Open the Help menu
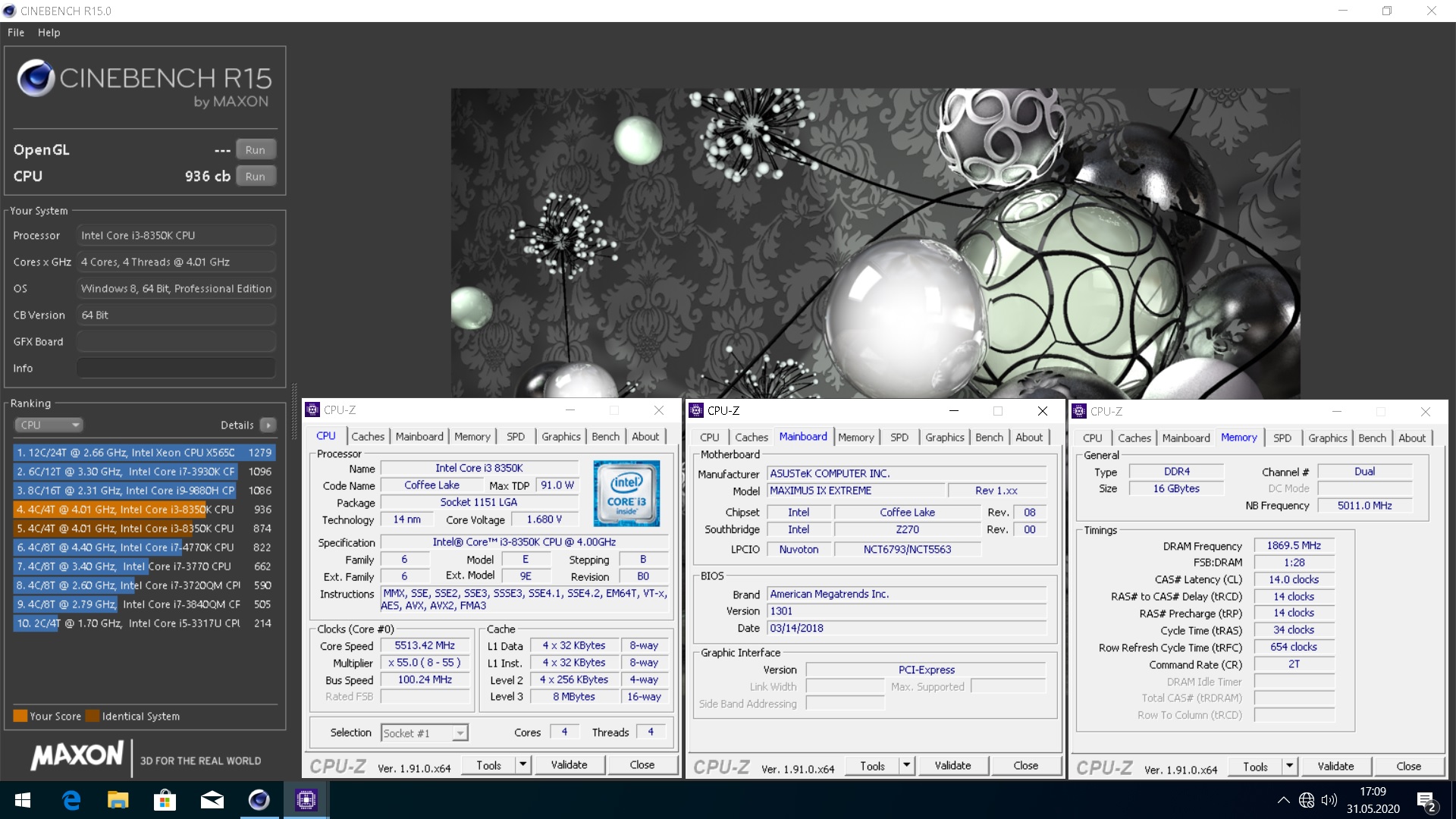 pyautogui.click(x=49, y=33)
